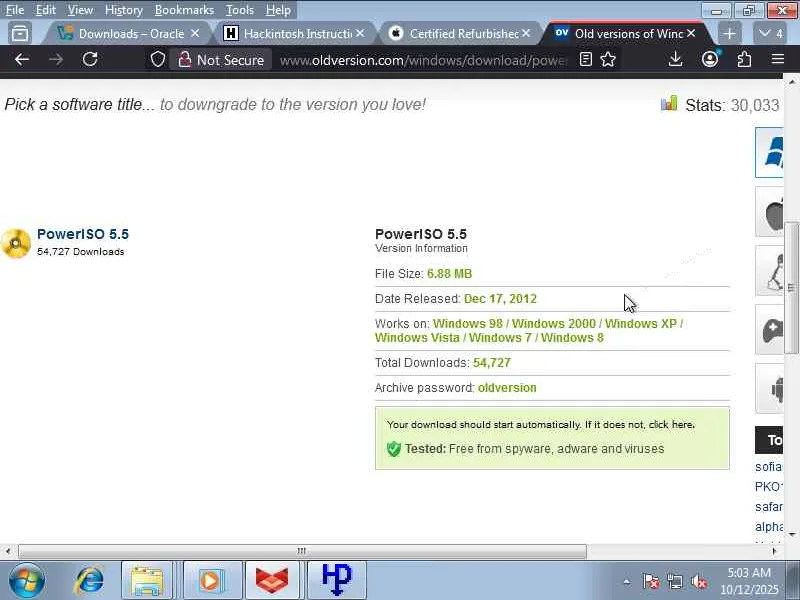Click the Action Center flag icon
Viewport: 800px width, 600px height.
point(651,582)
